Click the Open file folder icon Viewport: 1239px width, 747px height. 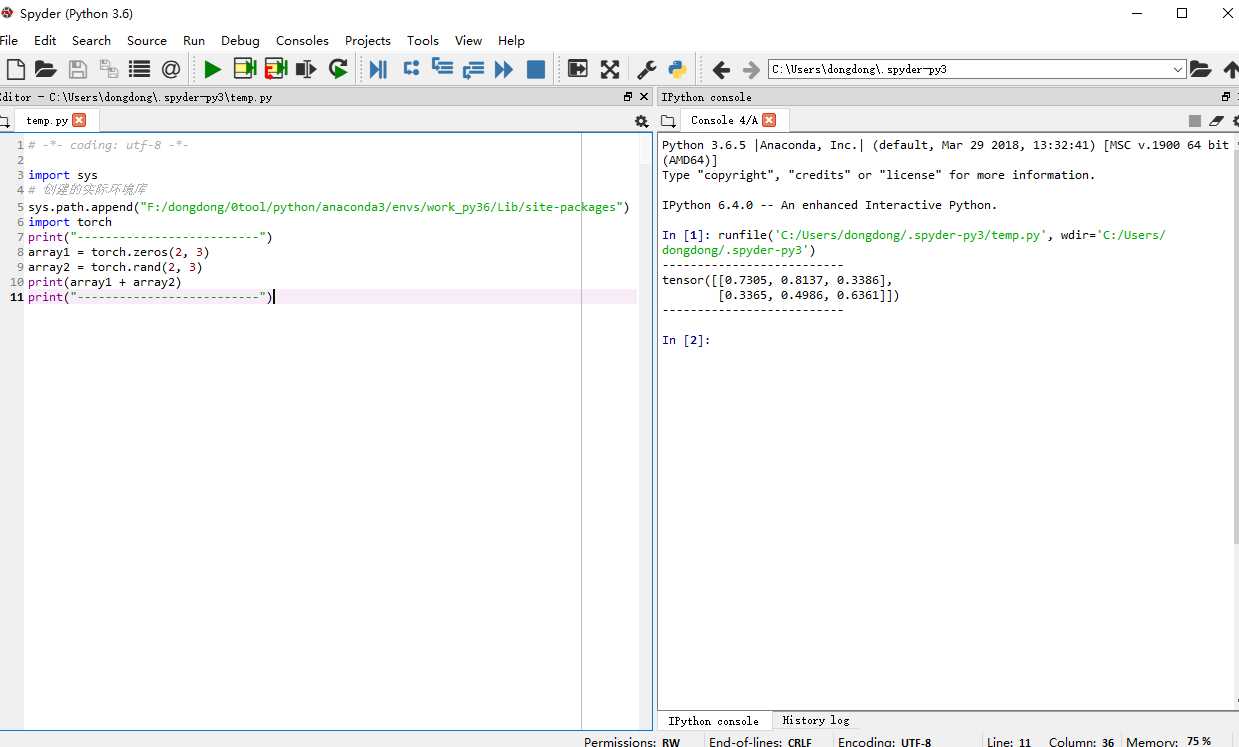point(45,69)
